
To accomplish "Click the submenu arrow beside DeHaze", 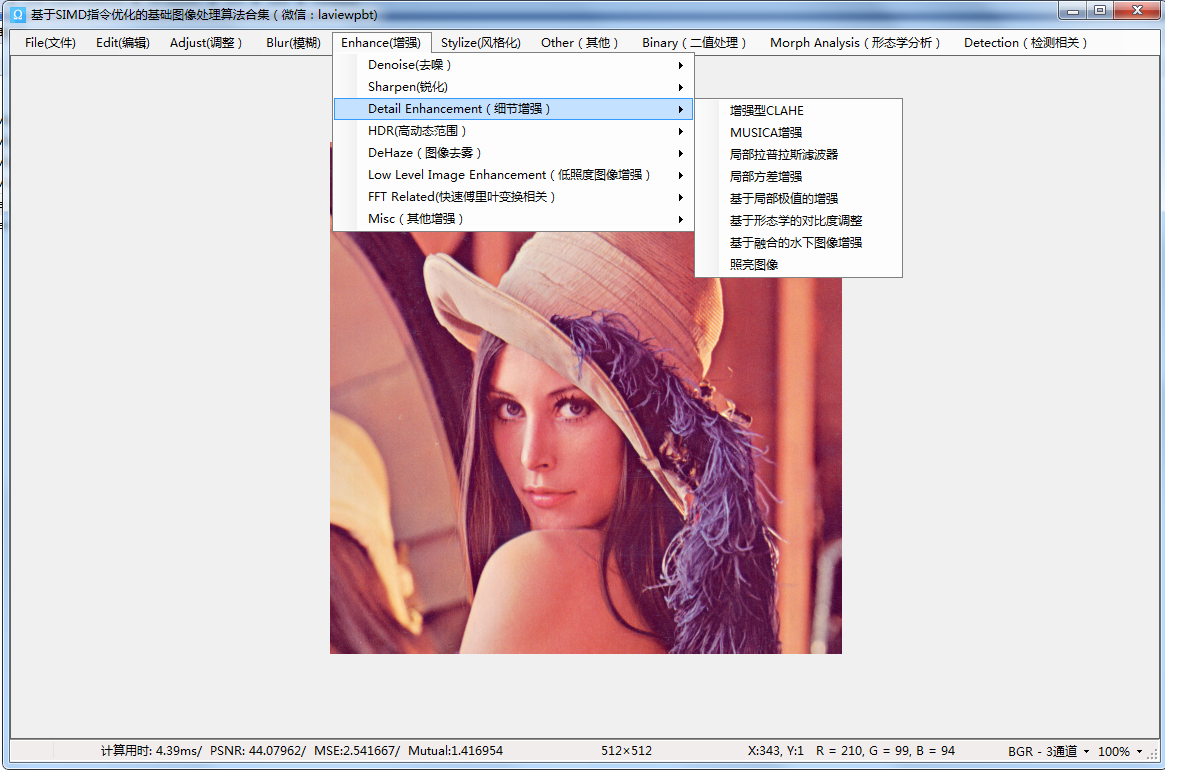I will tap(680, 153).
